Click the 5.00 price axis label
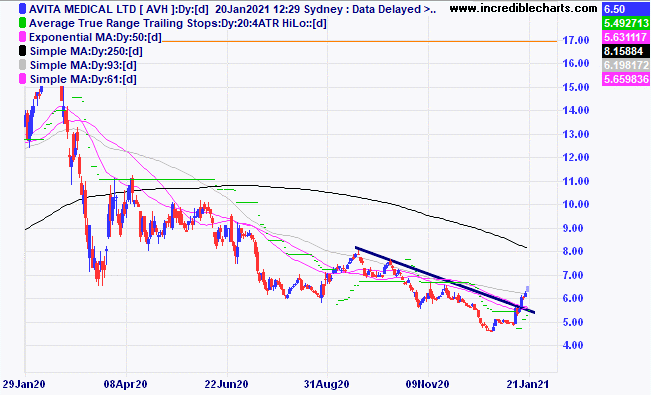 coord(573,322)
